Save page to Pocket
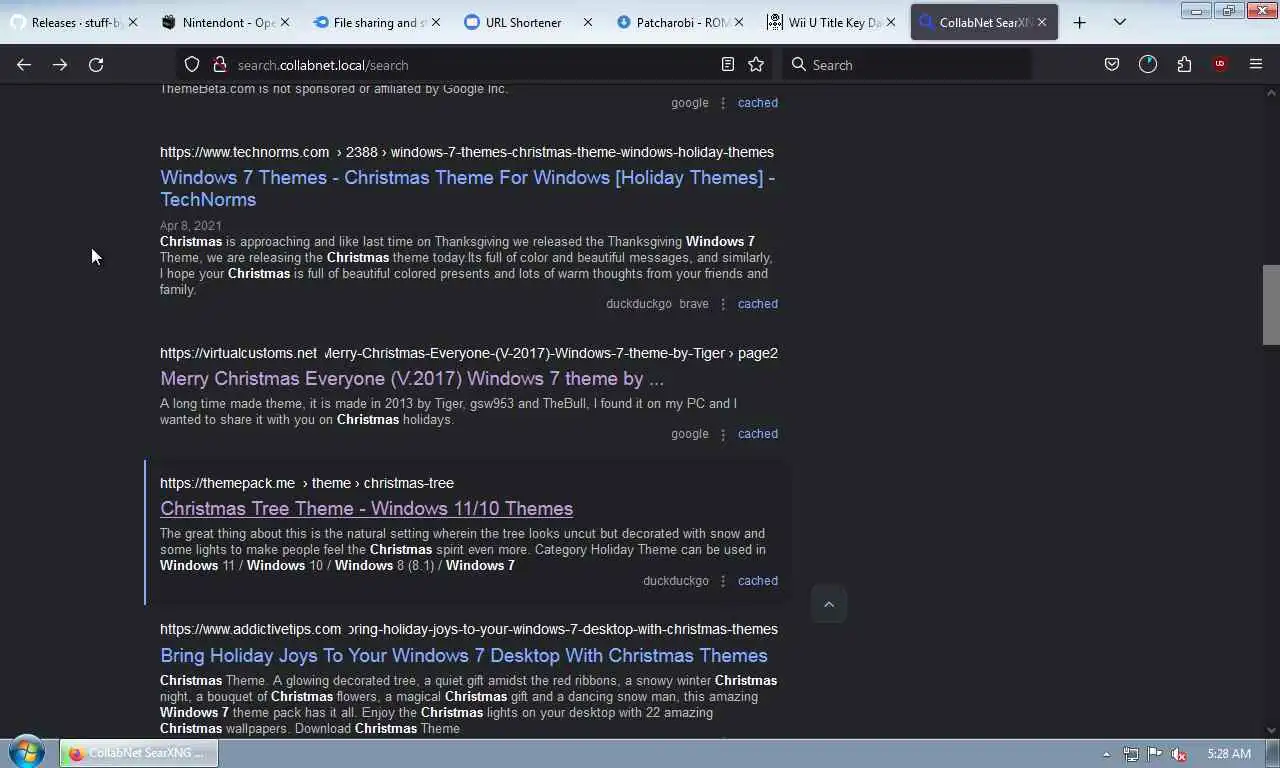Viewport: 1280px width, 768px height. (x=1112, y=65)
